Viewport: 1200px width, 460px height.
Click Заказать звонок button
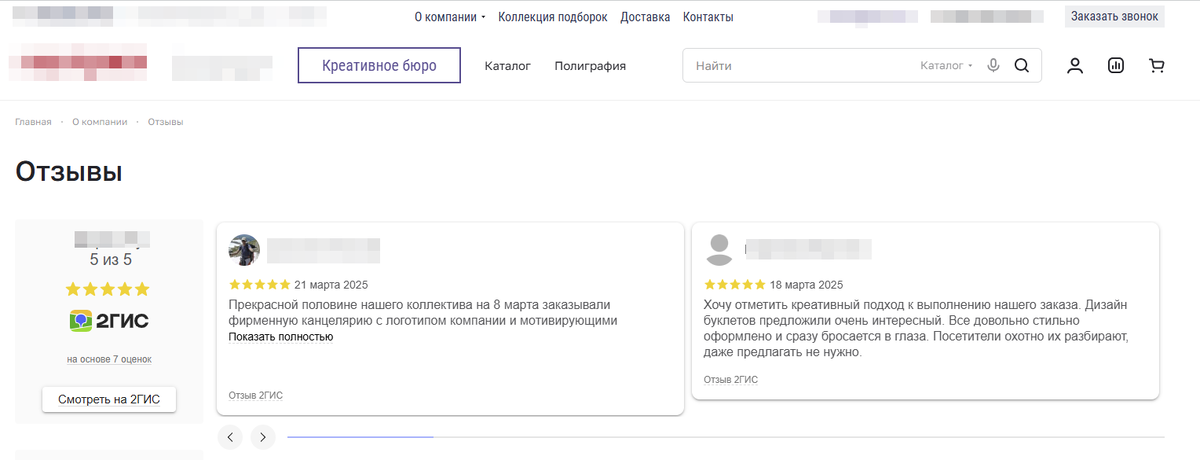1114,16
